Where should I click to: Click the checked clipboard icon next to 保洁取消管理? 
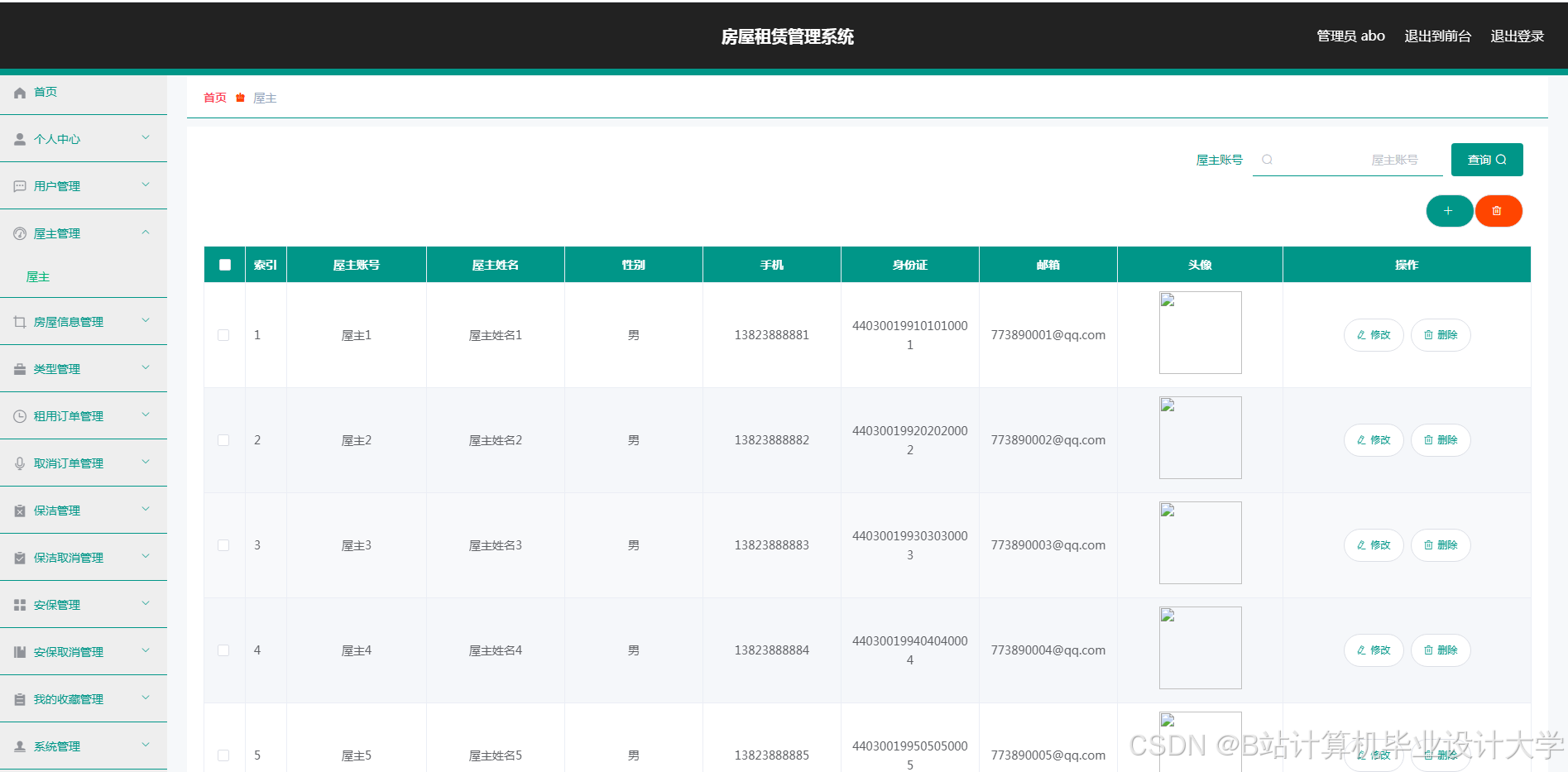[20, 559]
